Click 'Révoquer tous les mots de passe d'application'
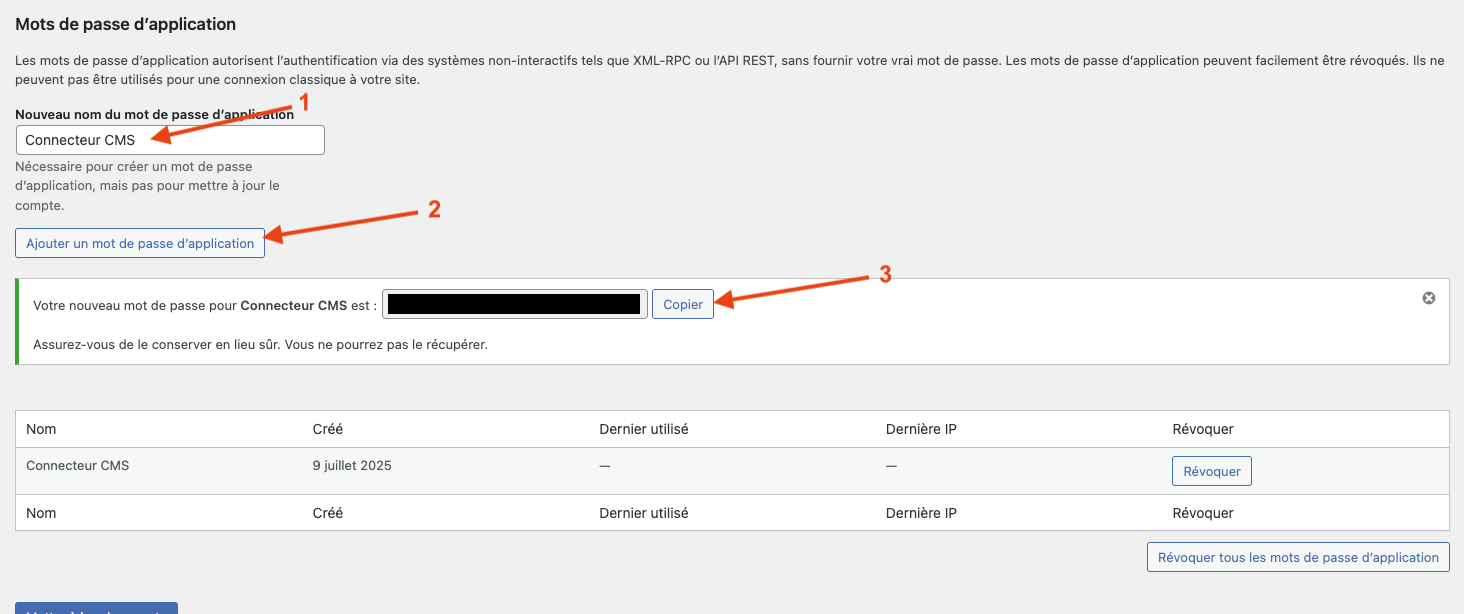Viewport: 1464px width, 614px height. pyautogui.click(x=1297, y=557)
